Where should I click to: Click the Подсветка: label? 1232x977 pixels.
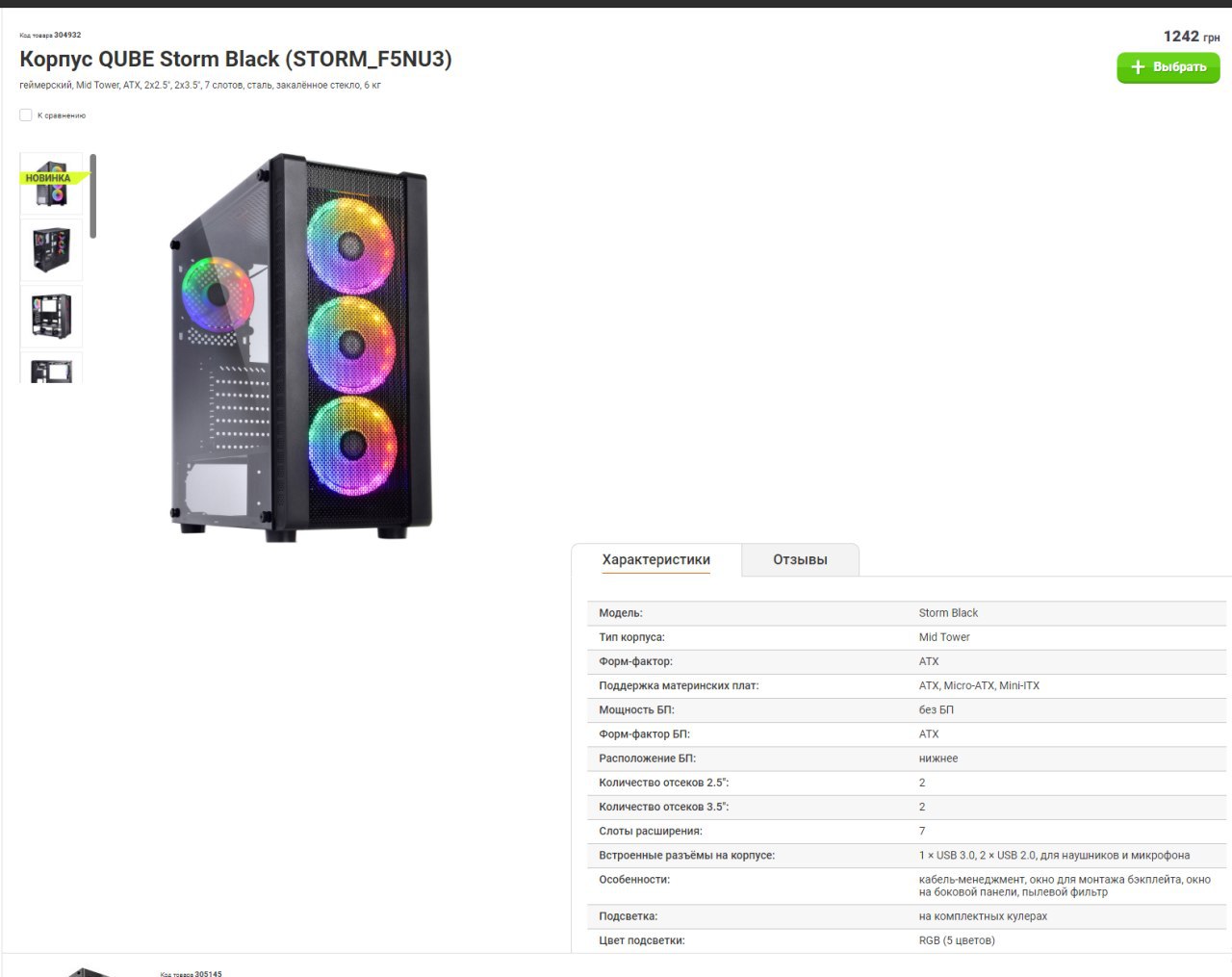(629, 916)
